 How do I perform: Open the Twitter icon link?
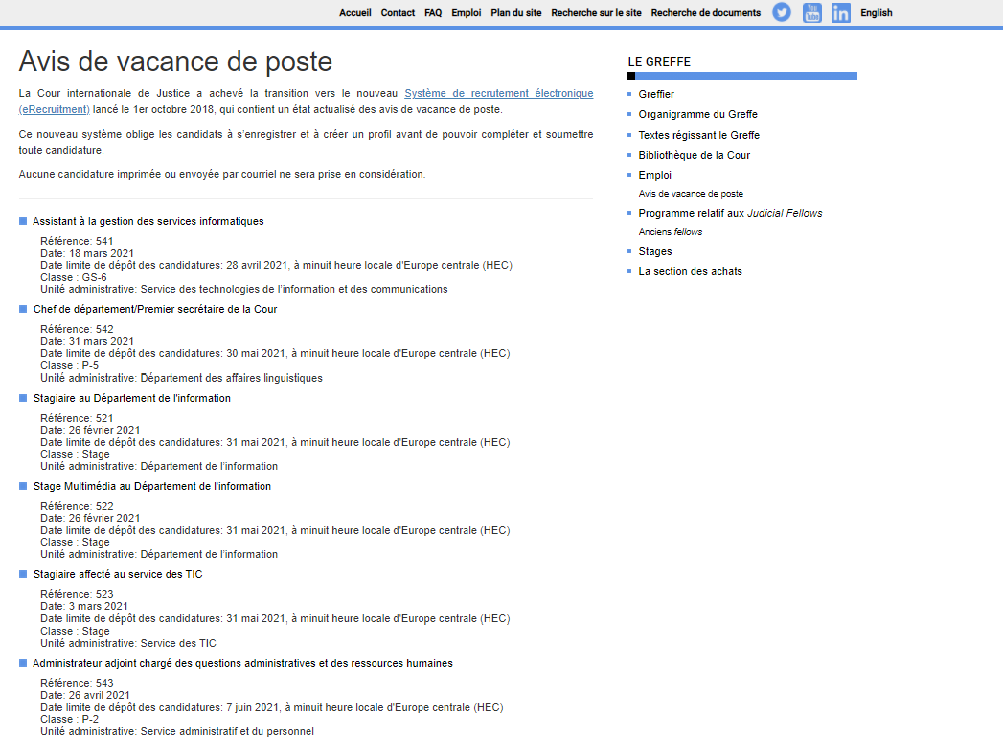[x=781, y=12]
